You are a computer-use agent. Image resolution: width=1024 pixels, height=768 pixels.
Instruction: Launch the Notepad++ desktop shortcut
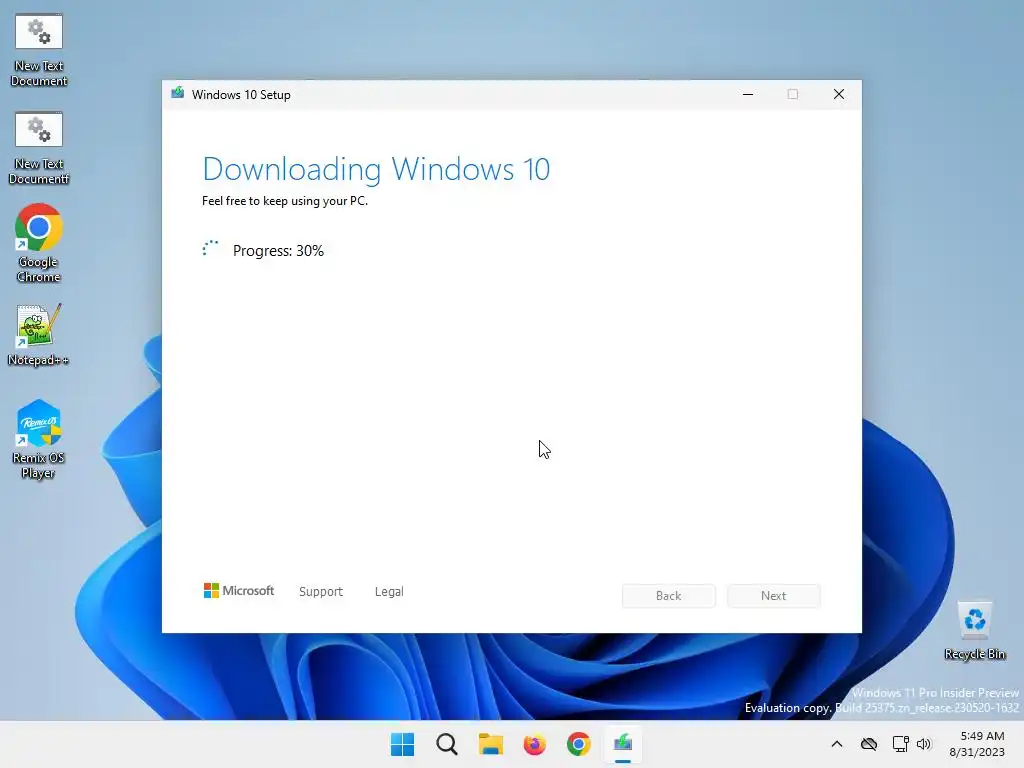pos(38,334)
